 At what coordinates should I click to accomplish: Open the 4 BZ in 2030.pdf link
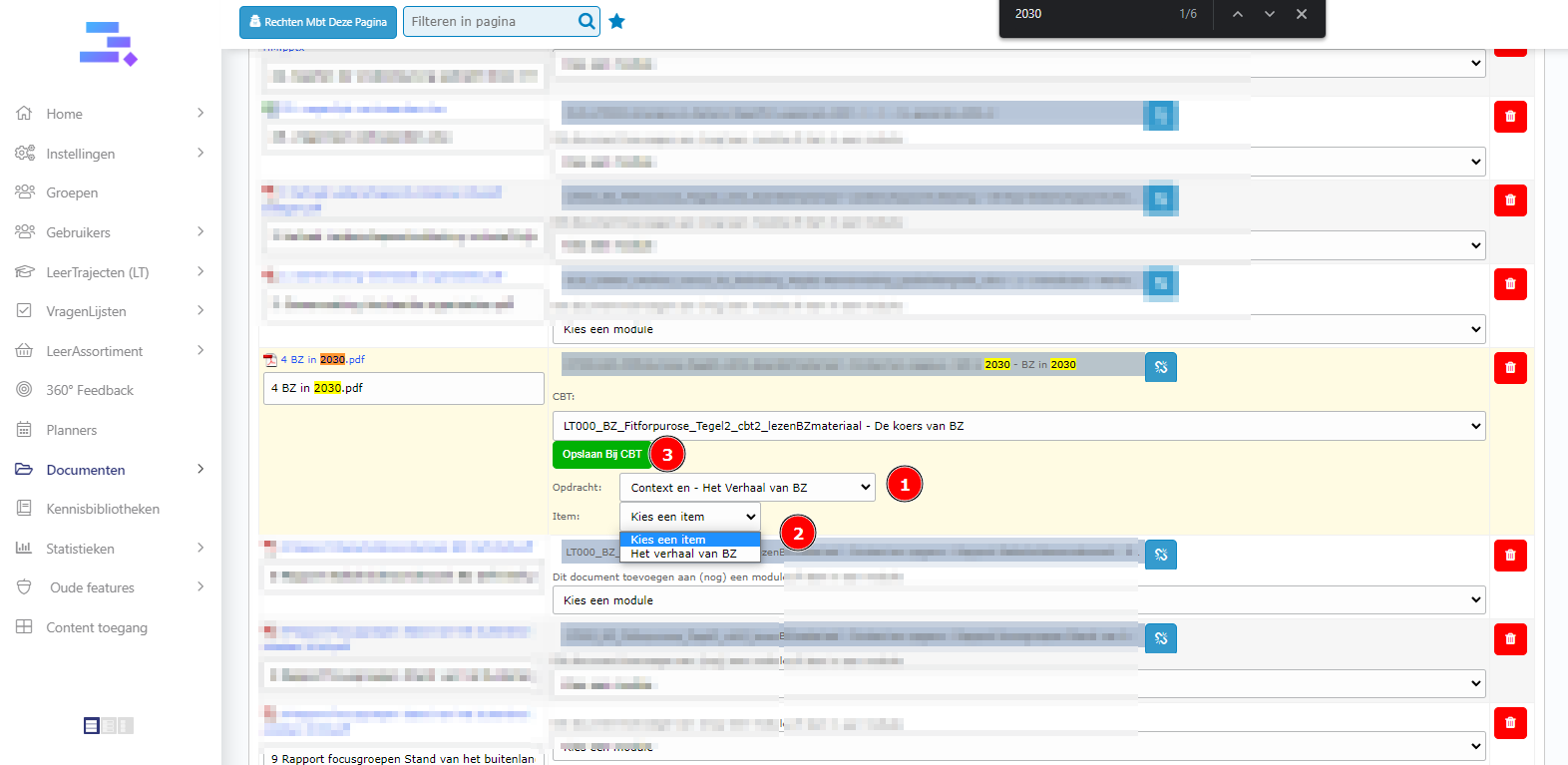323,360
